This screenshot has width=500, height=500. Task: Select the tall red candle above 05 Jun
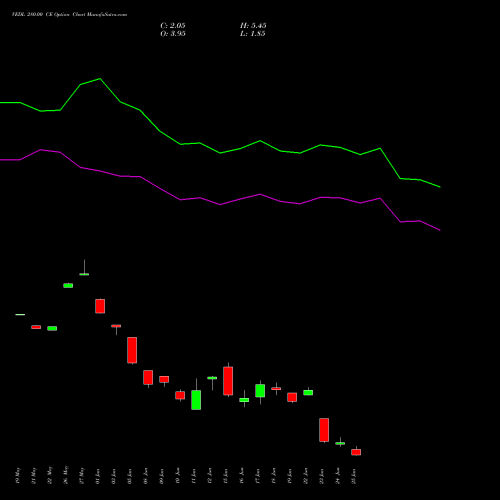pyautogui.click(x=132, y=350)
